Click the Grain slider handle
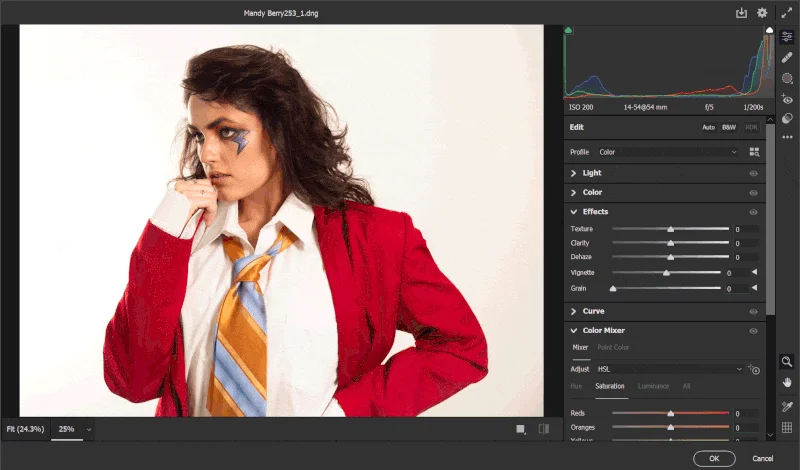 pos(613,289)
